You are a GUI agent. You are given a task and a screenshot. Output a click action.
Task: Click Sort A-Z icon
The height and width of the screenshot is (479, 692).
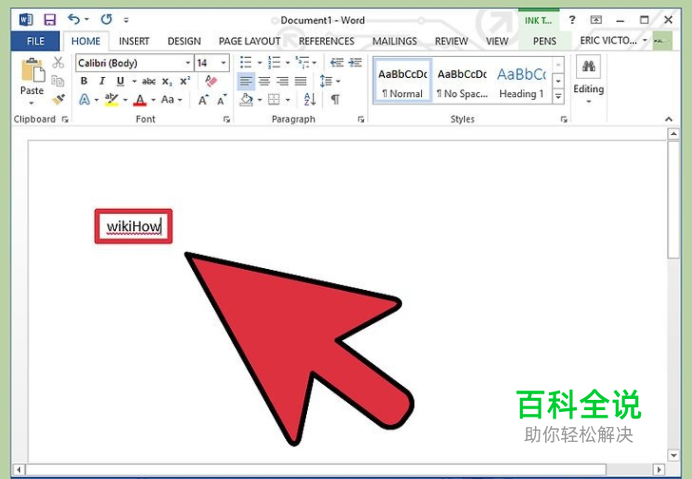coord(310,99)
